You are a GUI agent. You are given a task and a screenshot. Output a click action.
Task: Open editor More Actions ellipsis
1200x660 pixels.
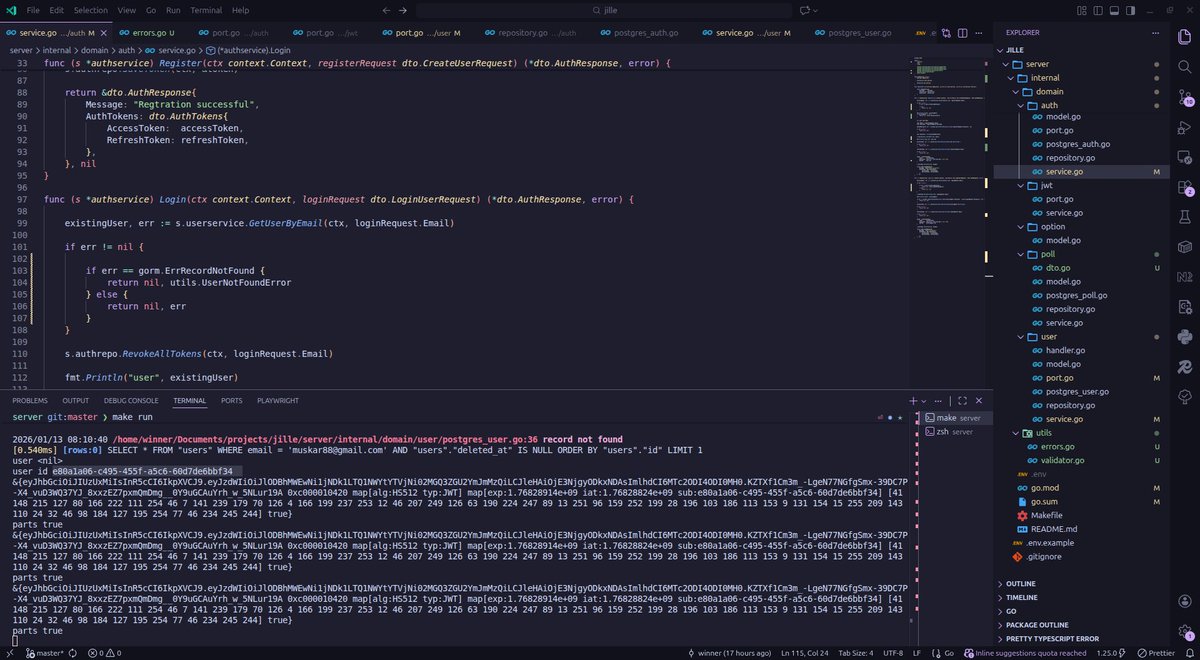click(981, 33)
